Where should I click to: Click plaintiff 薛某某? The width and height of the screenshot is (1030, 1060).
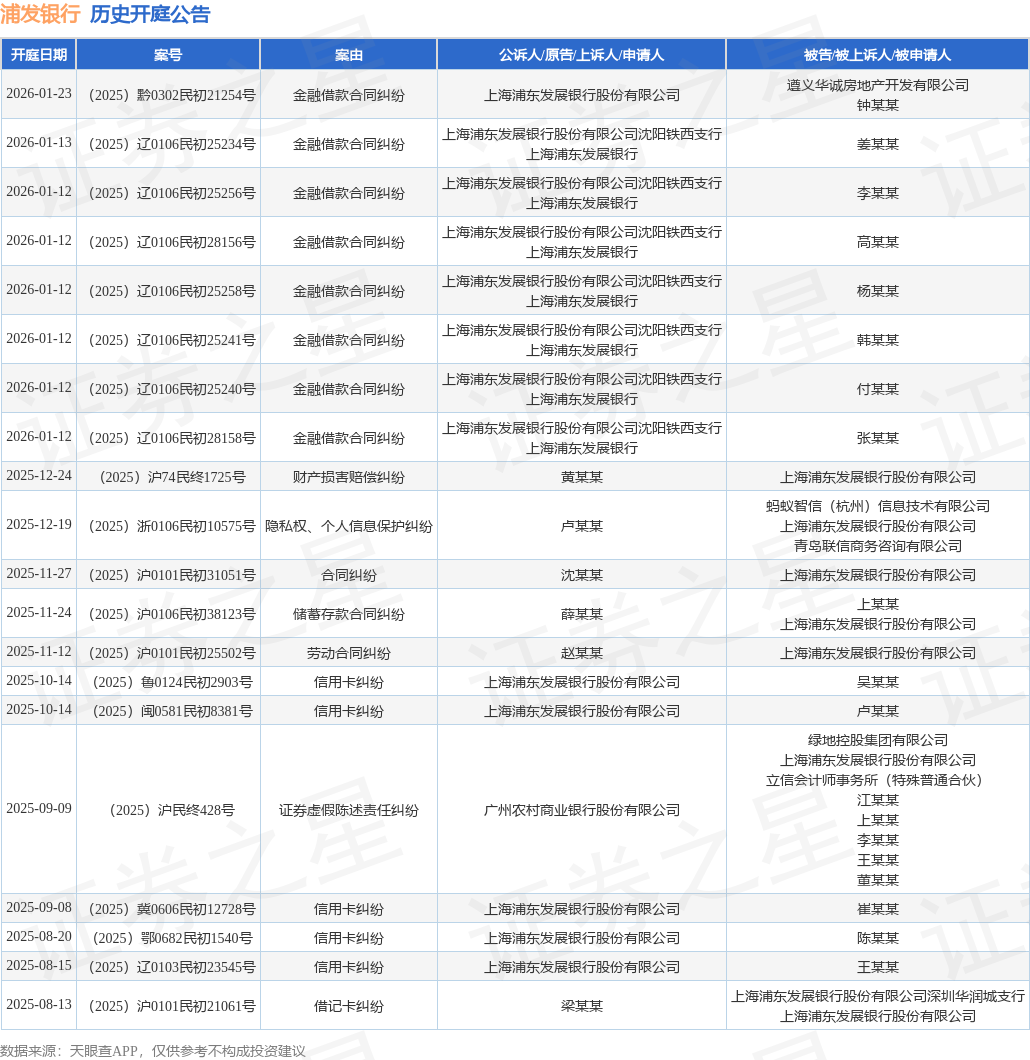[x=581, y=614]
